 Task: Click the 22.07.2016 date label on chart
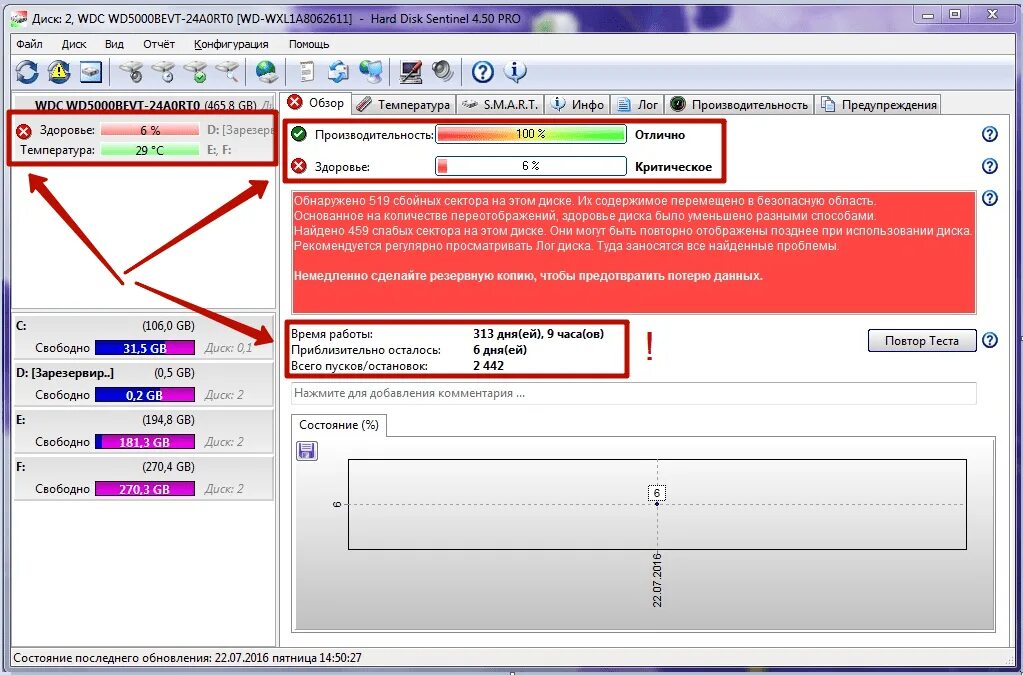pos(657,579)
